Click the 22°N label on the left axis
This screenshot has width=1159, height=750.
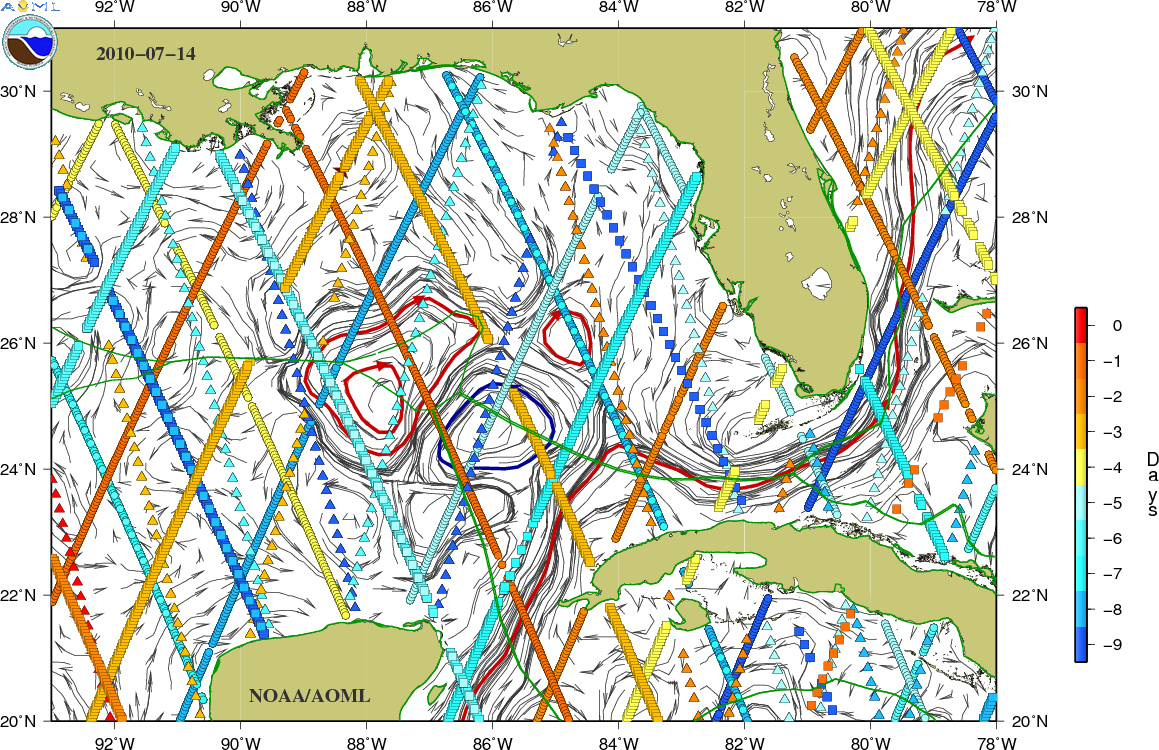coord(20,596)
